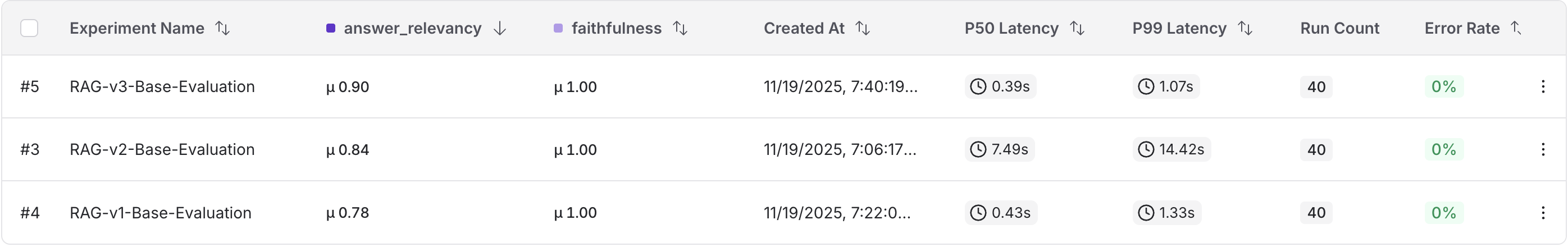The image size is (1568, 247).
Task: Open more options for RAG-v3-Base-Evaluation
Action: click(x=1543, y=86)
